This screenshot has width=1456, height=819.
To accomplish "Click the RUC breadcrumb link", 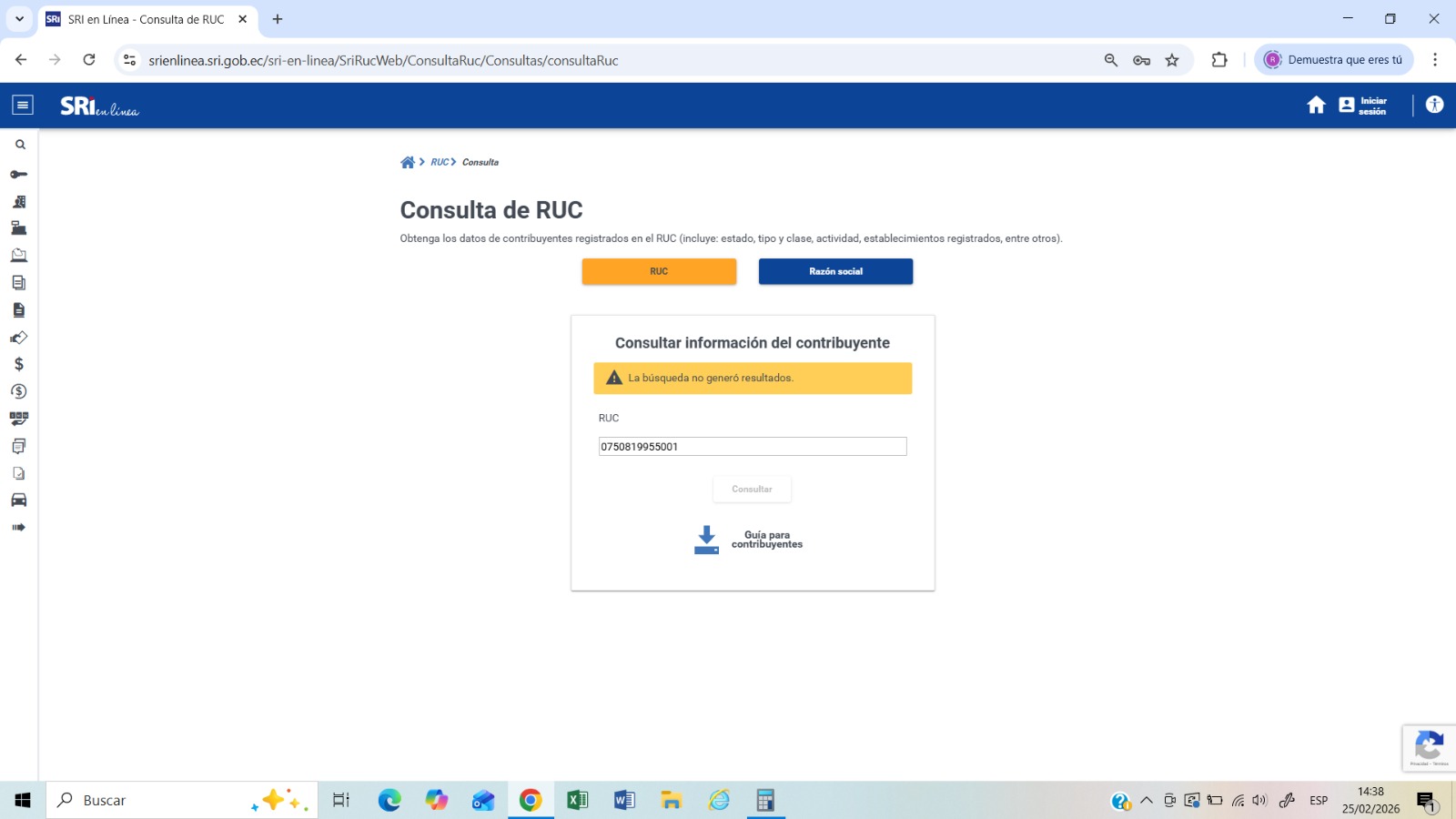I will click(440, 162).
